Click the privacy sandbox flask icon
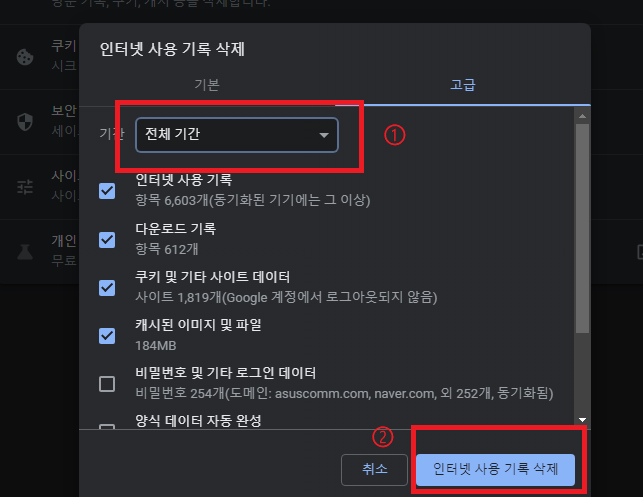643x497 pixels. tap(25, 252)
